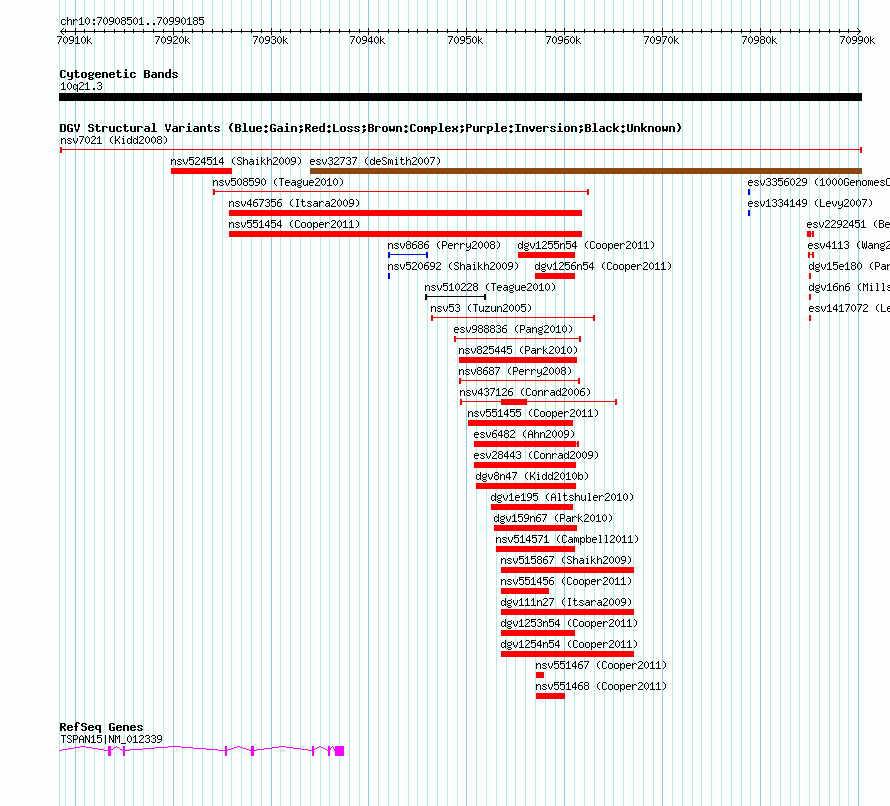
Task: Select the nsv524514 (Shaikh2009) red bar
Action: click(201, 171)
